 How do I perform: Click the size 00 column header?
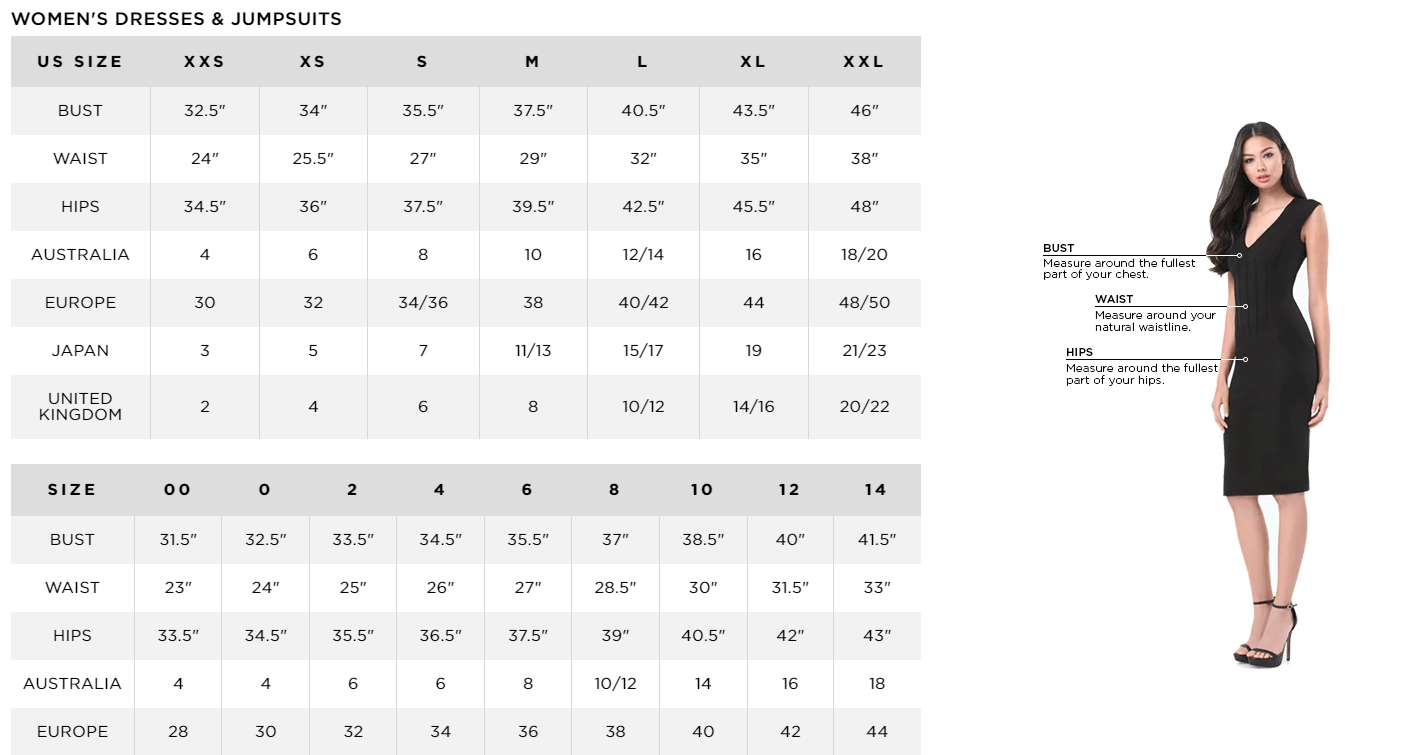(x=177, y=490)
